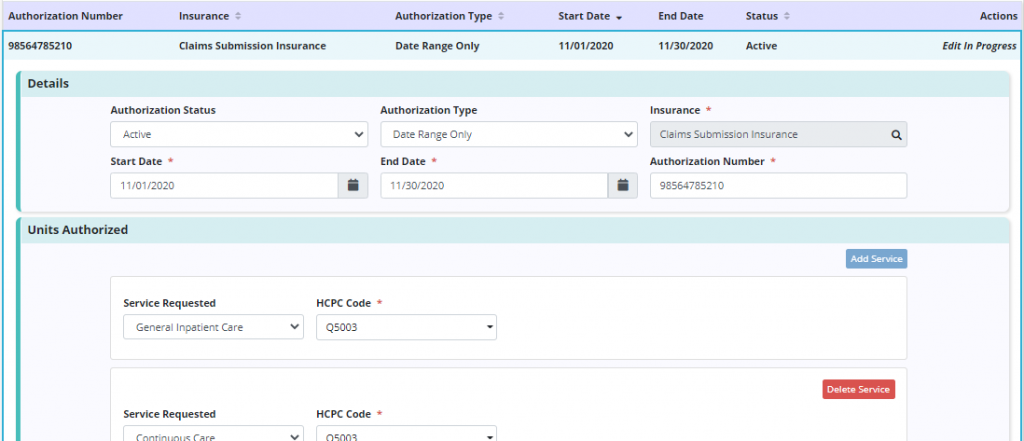Select authorization row 98564785210
The width and height of the screenshot is (1024, 441).
coord(40,46)
